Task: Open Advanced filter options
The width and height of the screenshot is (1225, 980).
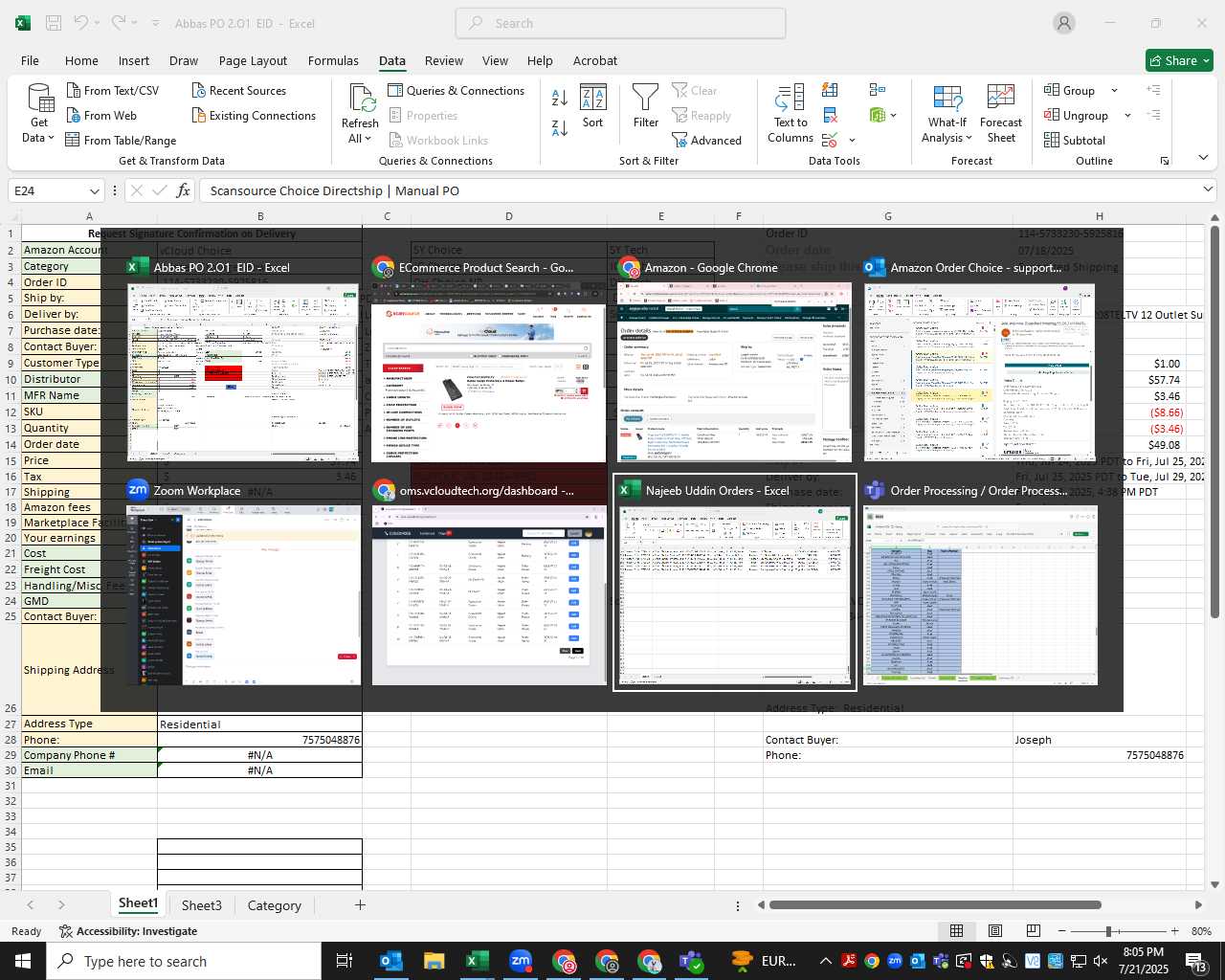Action: (707, 140)
